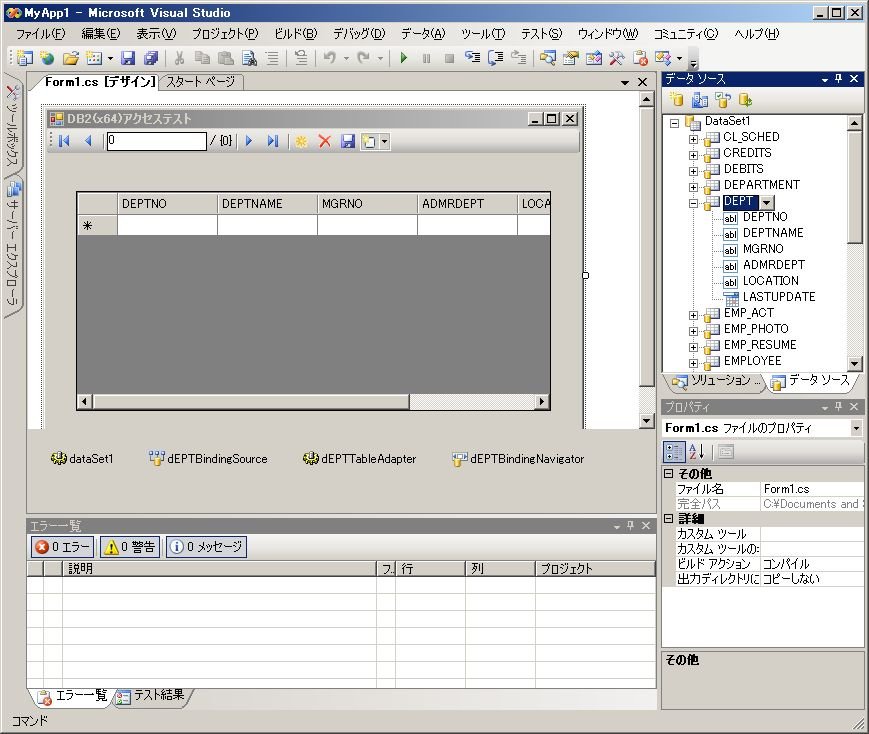Select the dEPTBindingSource component
Screen dimensions: 869x734
tap(208, 458)
